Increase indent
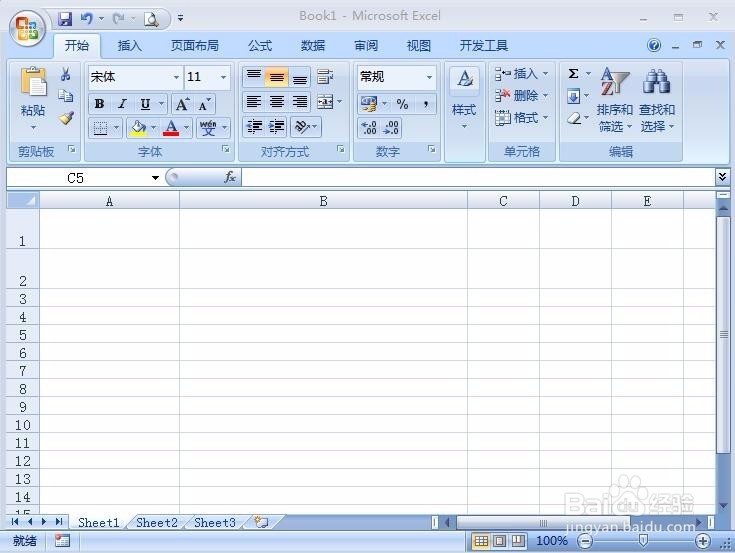 pyautogui.click(x=277, y=127)
